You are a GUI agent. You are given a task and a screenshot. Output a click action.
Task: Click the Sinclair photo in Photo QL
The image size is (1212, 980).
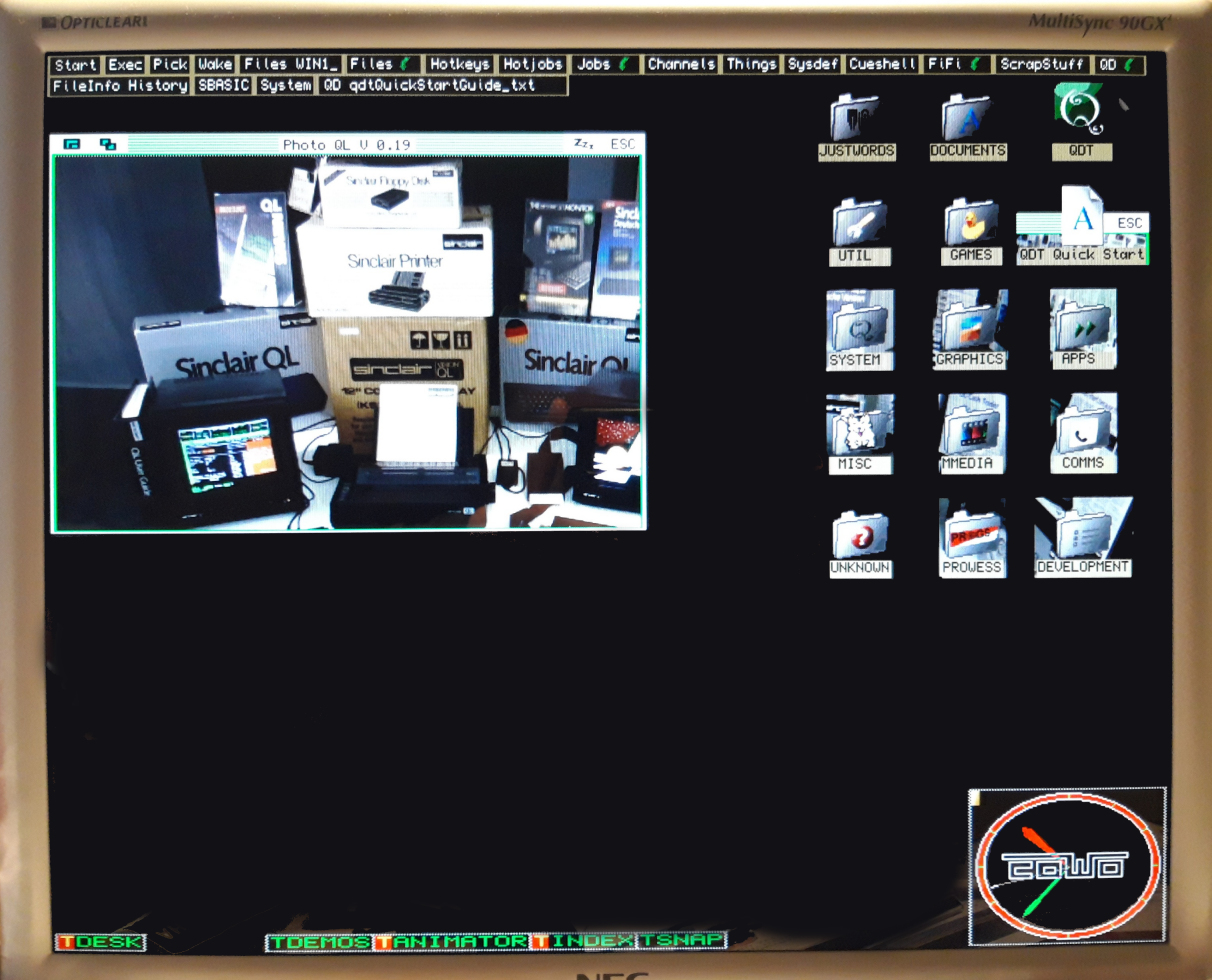point(348,342)
